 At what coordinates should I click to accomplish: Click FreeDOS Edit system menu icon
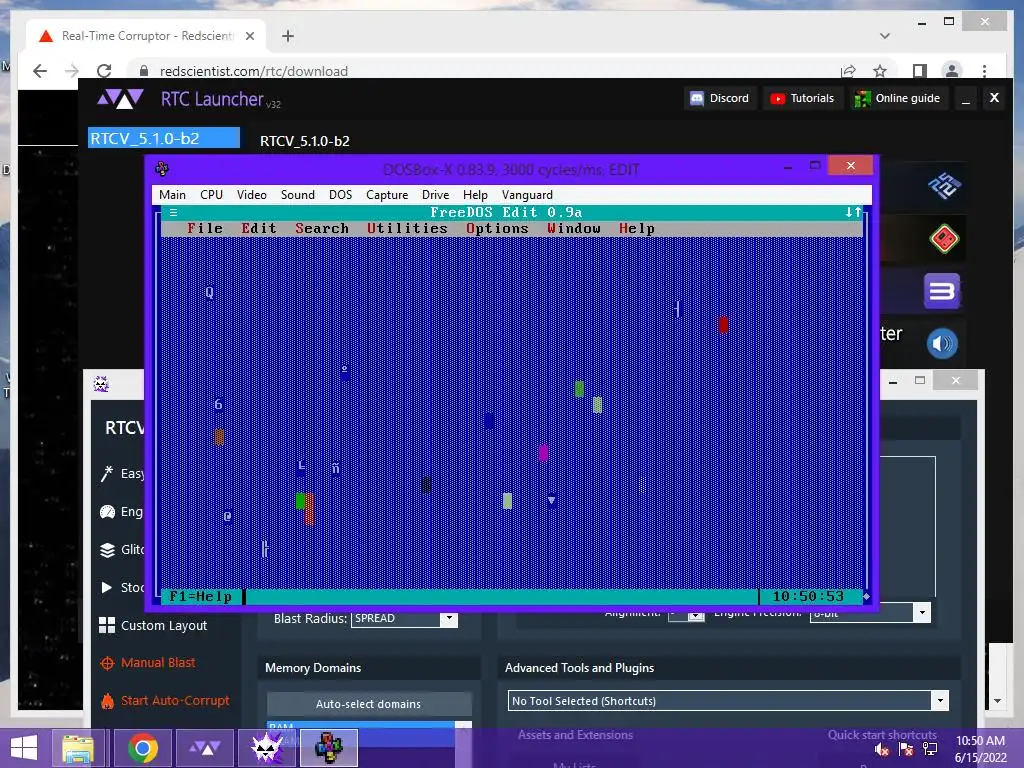pyautogui.click(x=173, y=212)
